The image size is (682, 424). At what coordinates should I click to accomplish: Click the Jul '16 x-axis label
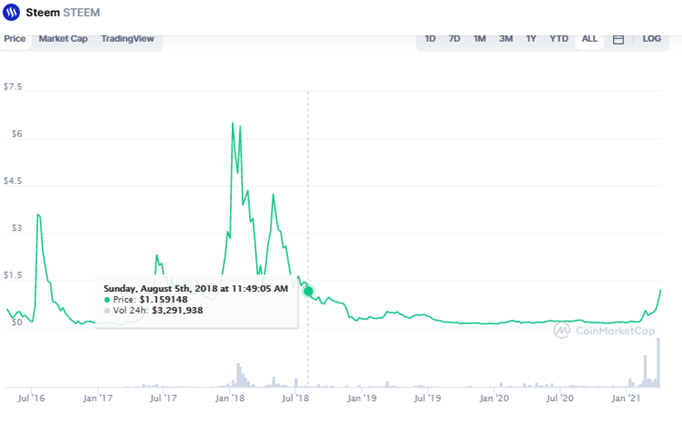(31, 398)
